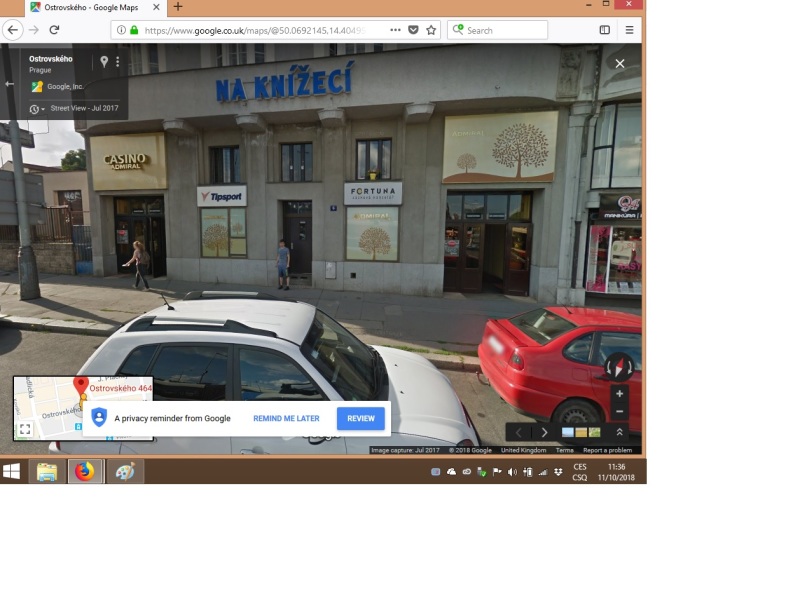800x615 pixels.
Task: Zoom out with the minus button
Action: (619, 412)
